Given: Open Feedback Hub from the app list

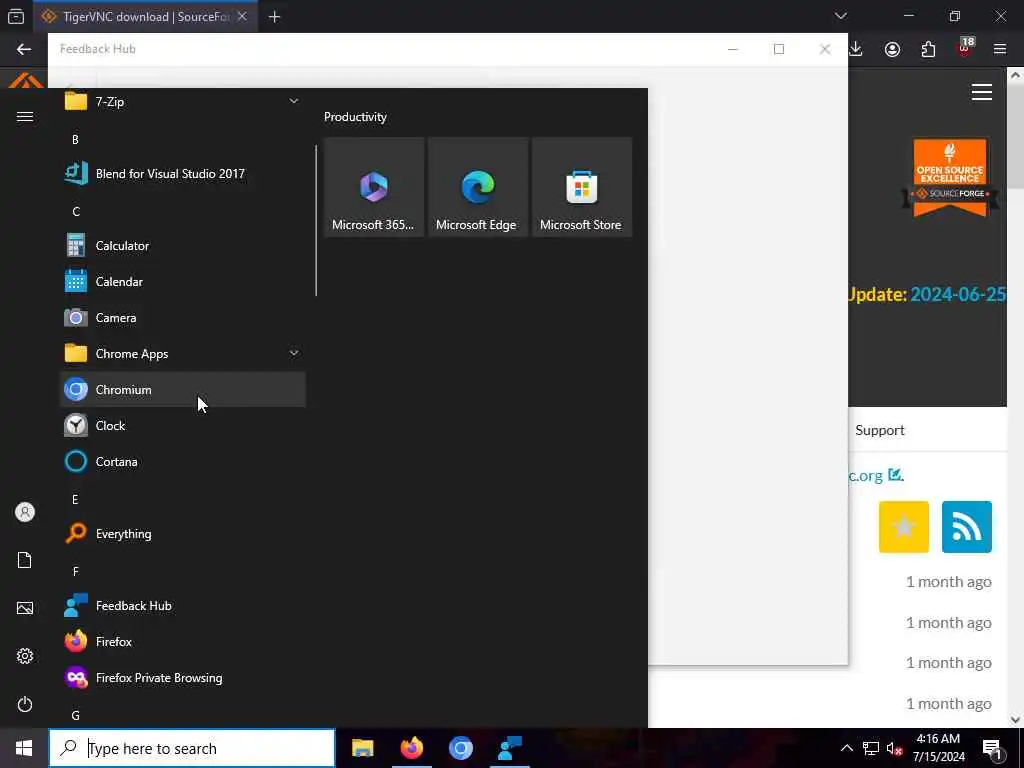Looking at the screenshot, I should point(182,605).
